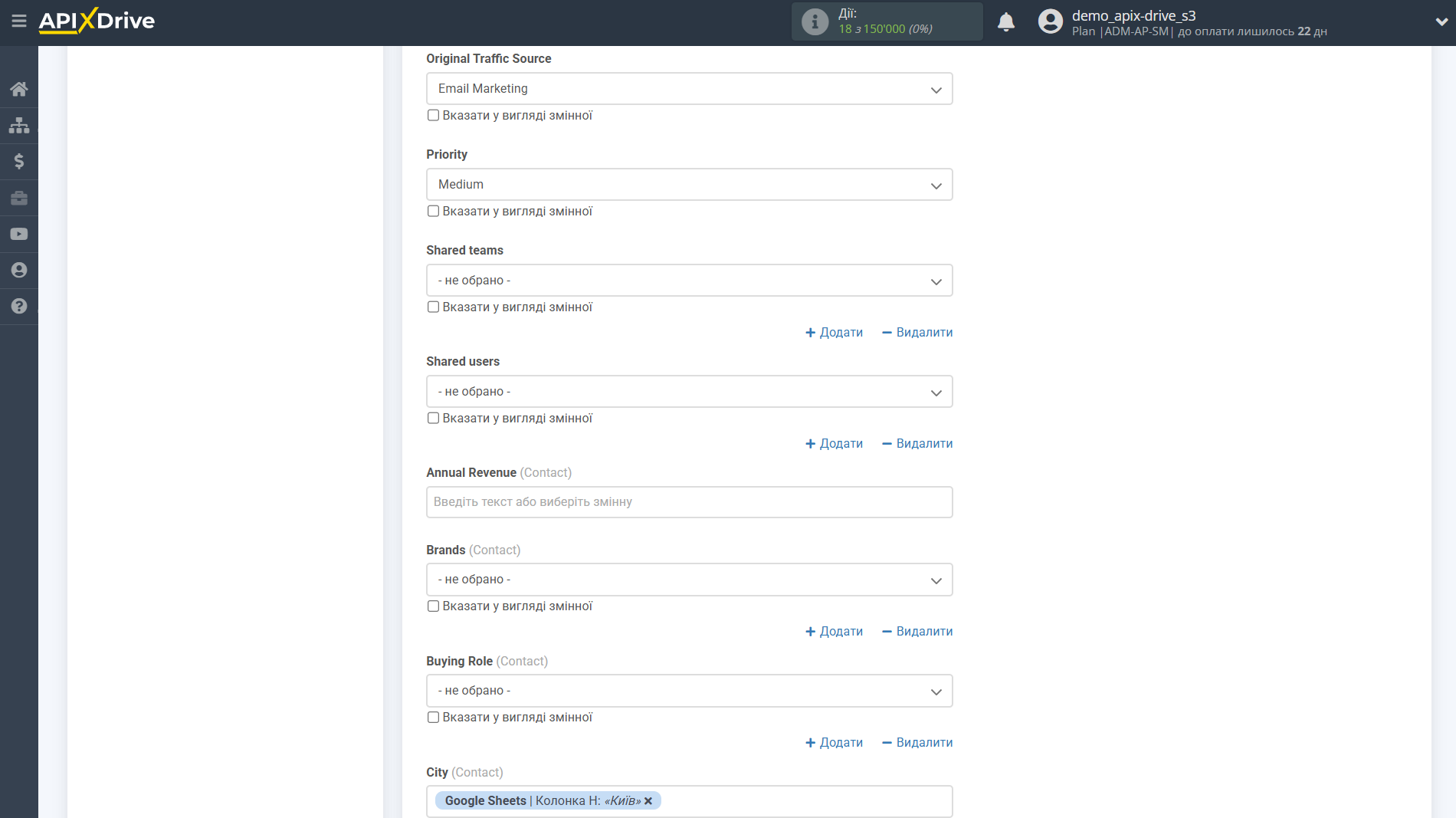Click Додати under Buying Role
This screenshot has height=818, width=1456.
834,743
